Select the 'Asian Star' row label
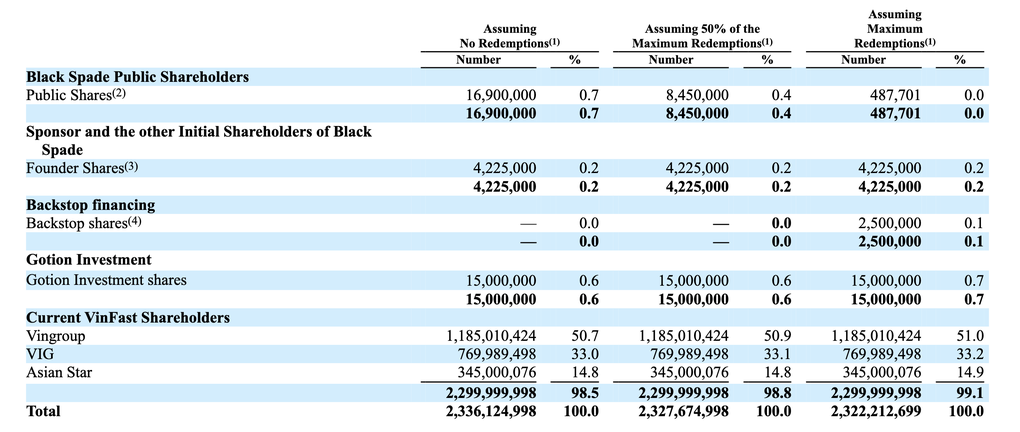This screenshot has width=1020, height=432. [x=58, y=373]
